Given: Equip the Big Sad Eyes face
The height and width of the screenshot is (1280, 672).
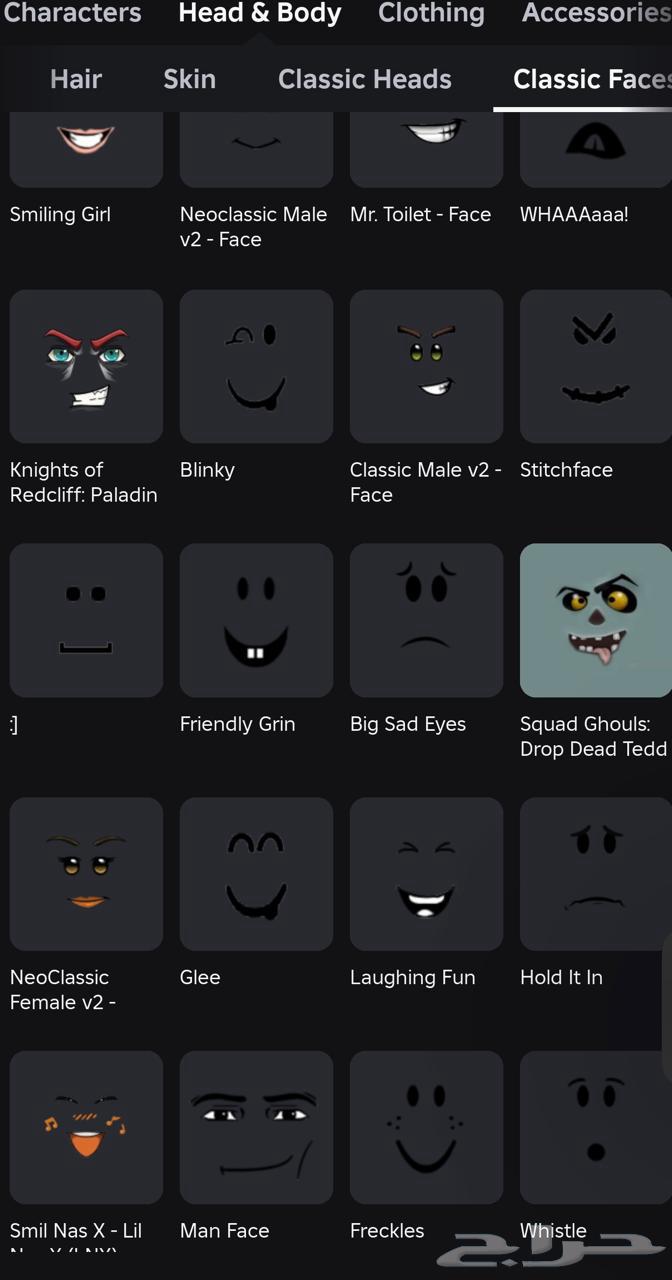Looking at the screenshot, I should click(426, 620).
